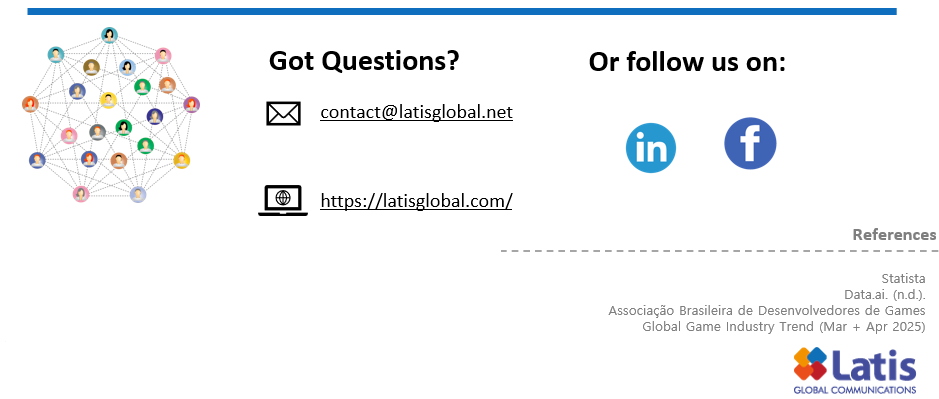Select the yellow avatar in network center
Viewport: 939px width, 399px height.
(x=108, y=99)
